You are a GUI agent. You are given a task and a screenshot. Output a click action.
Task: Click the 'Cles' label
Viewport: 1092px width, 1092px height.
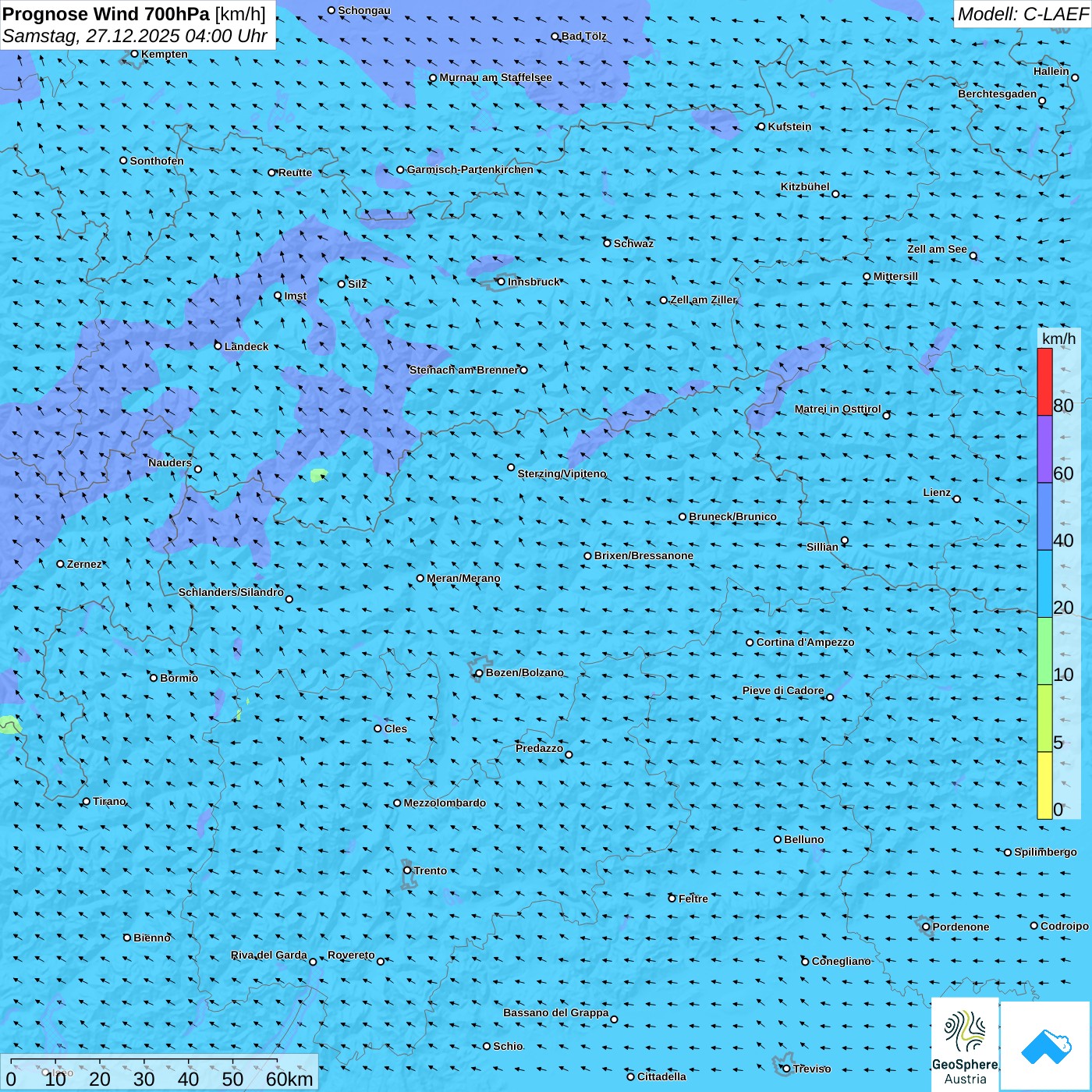395,729
